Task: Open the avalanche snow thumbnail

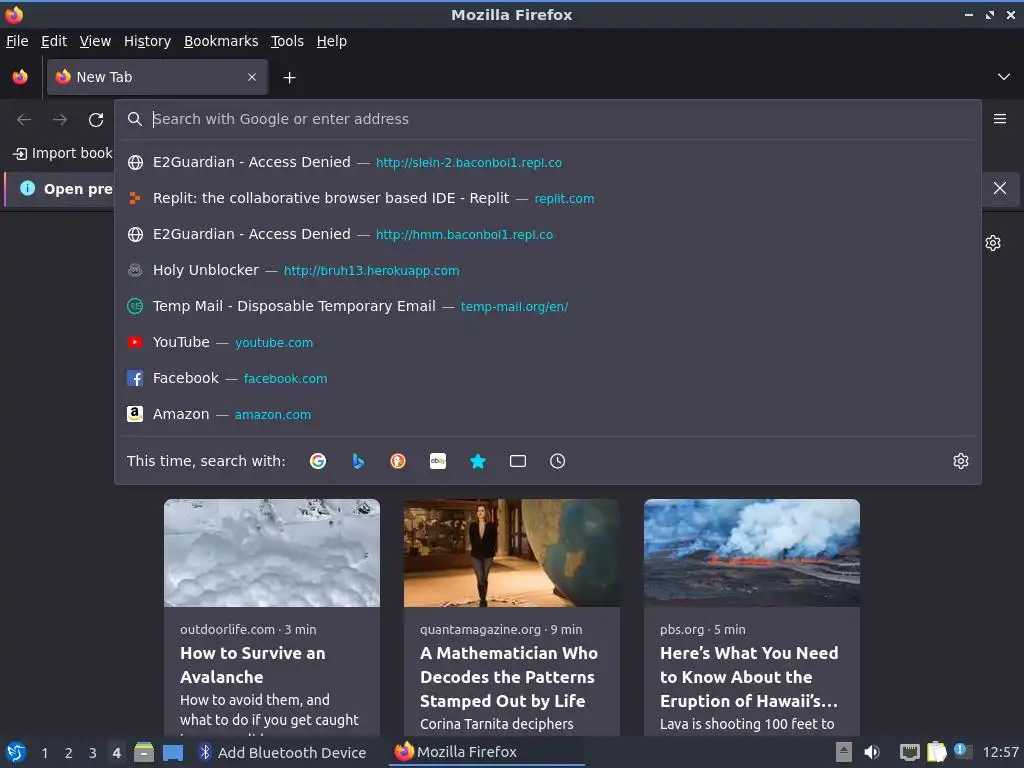Action: [x=272, y=553]
